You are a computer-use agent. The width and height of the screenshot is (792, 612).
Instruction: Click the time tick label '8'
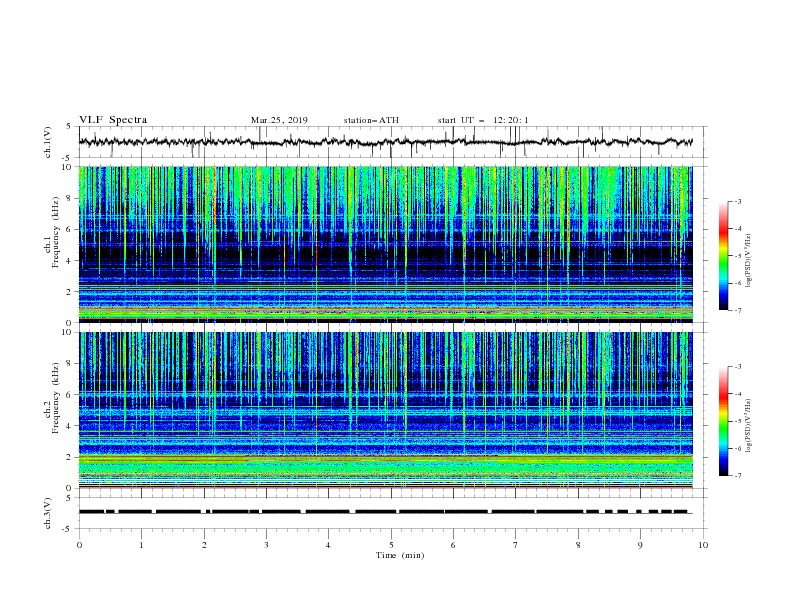(578, 545)
